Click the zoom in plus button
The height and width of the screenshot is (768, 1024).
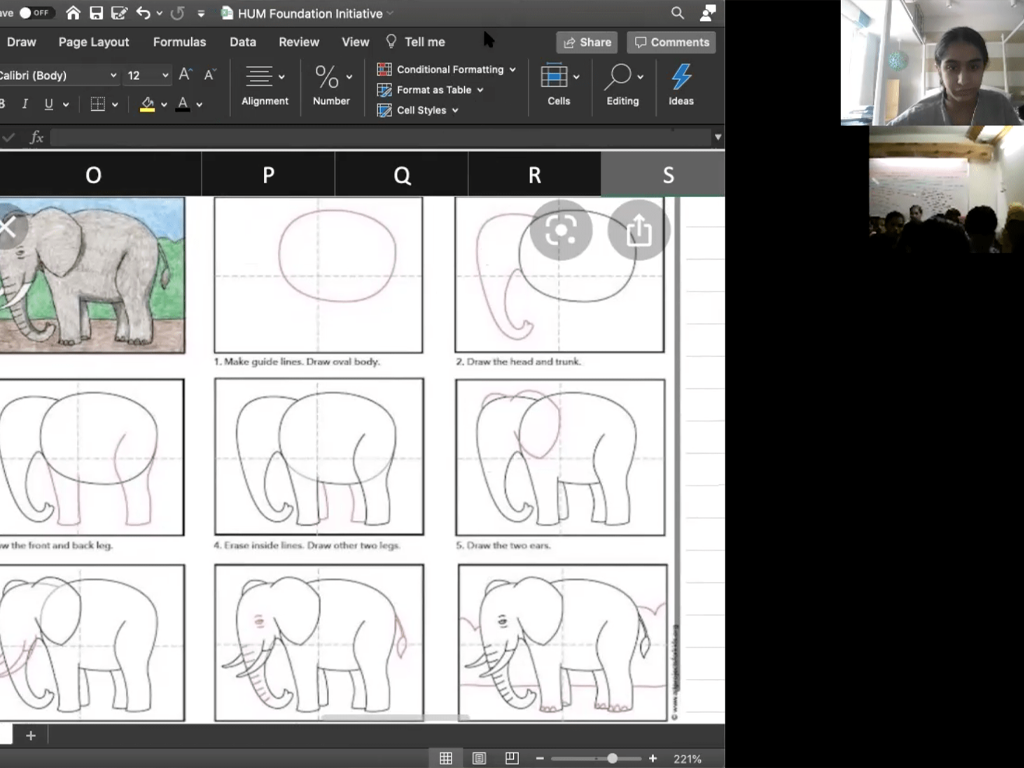click(652, 758)
